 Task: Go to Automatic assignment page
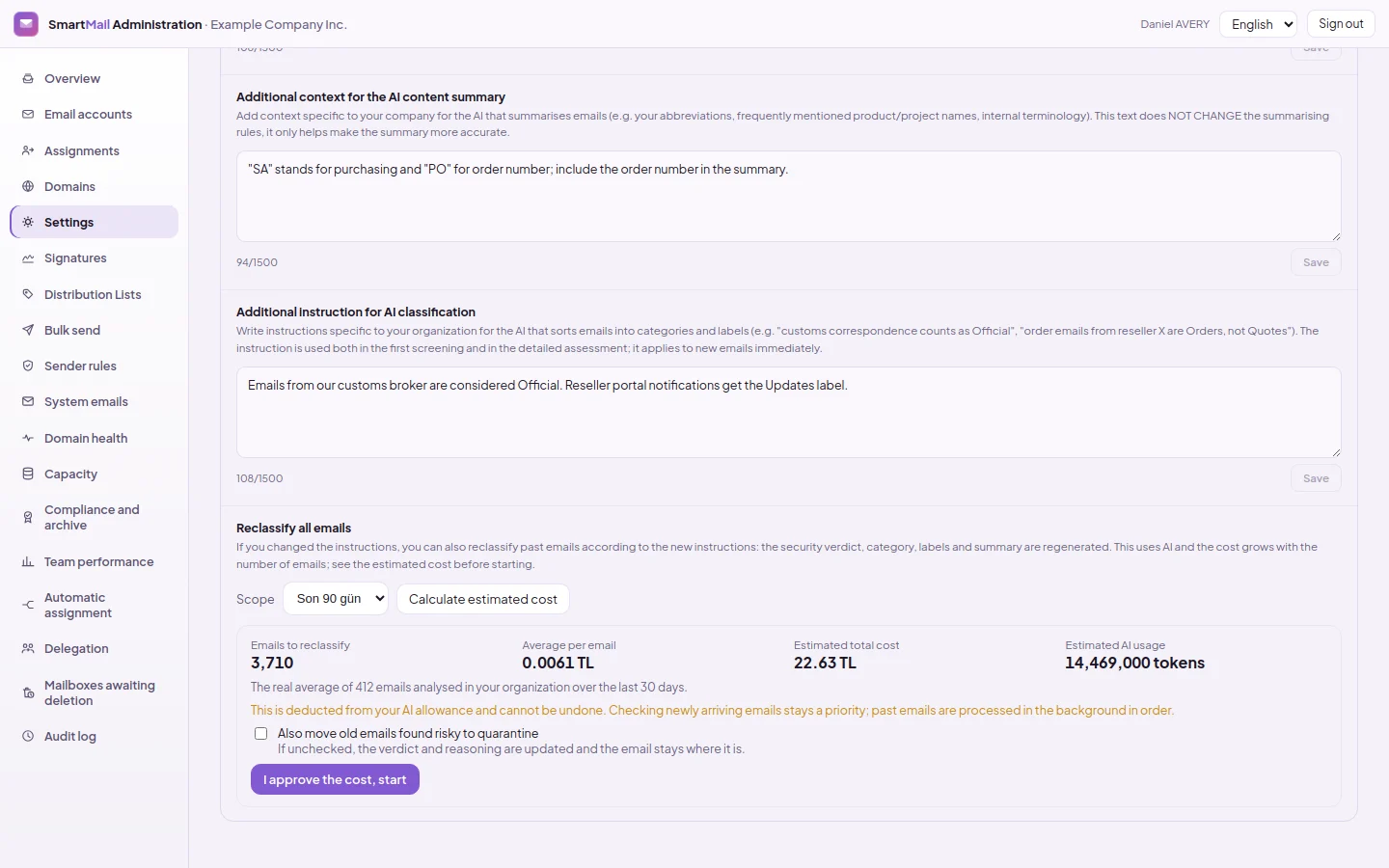tap(94, 606)
